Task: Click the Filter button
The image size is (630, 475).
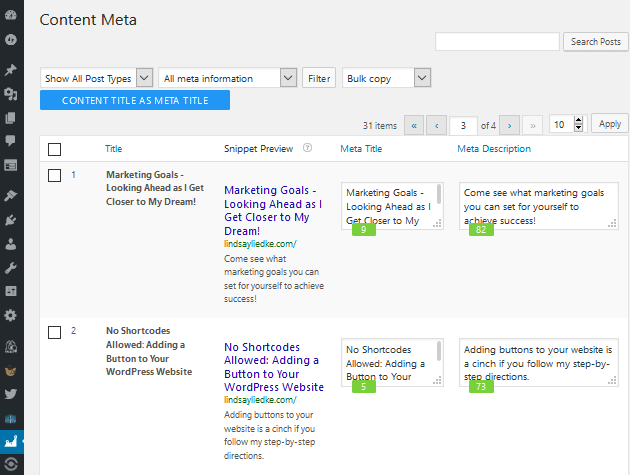Action: (x=319, y=78)
